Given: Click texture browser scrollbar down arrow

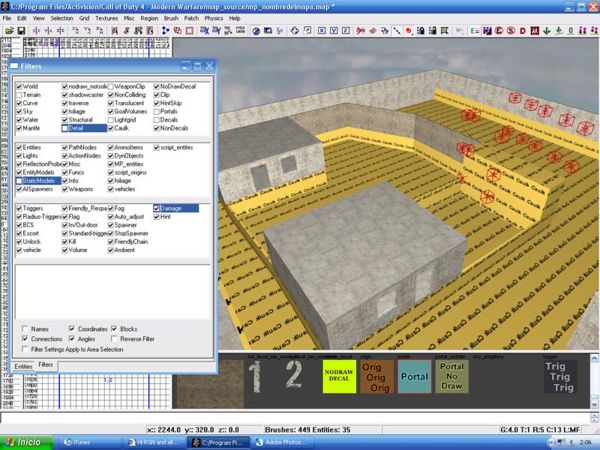Looking at the screenshot, I should (x=594, y=404).
